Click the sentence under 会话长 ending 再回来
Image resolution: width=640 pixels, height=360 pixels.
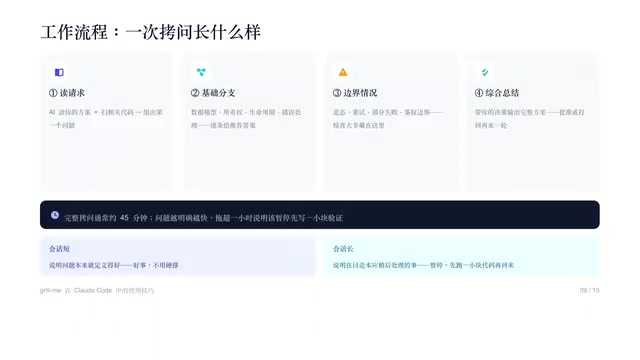click(x=423, y=265)
